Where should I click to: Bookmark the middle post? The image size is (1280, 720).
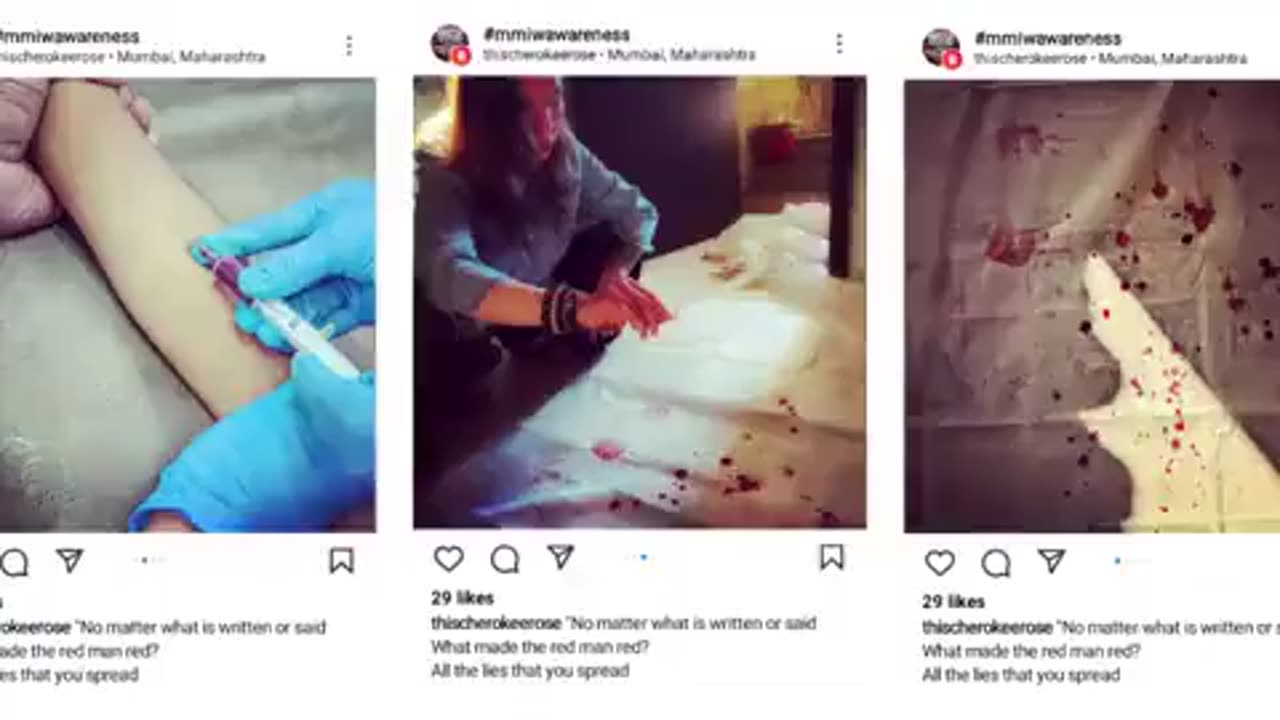831,558
